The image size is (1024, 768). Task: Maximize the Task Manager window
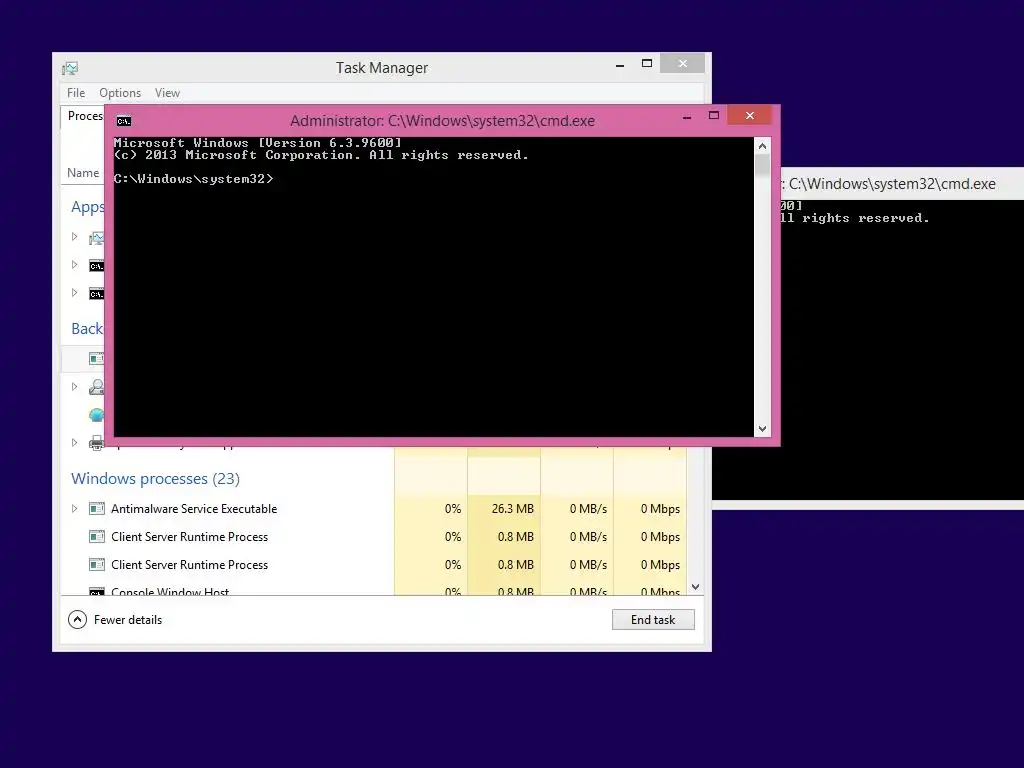[647, 63]
